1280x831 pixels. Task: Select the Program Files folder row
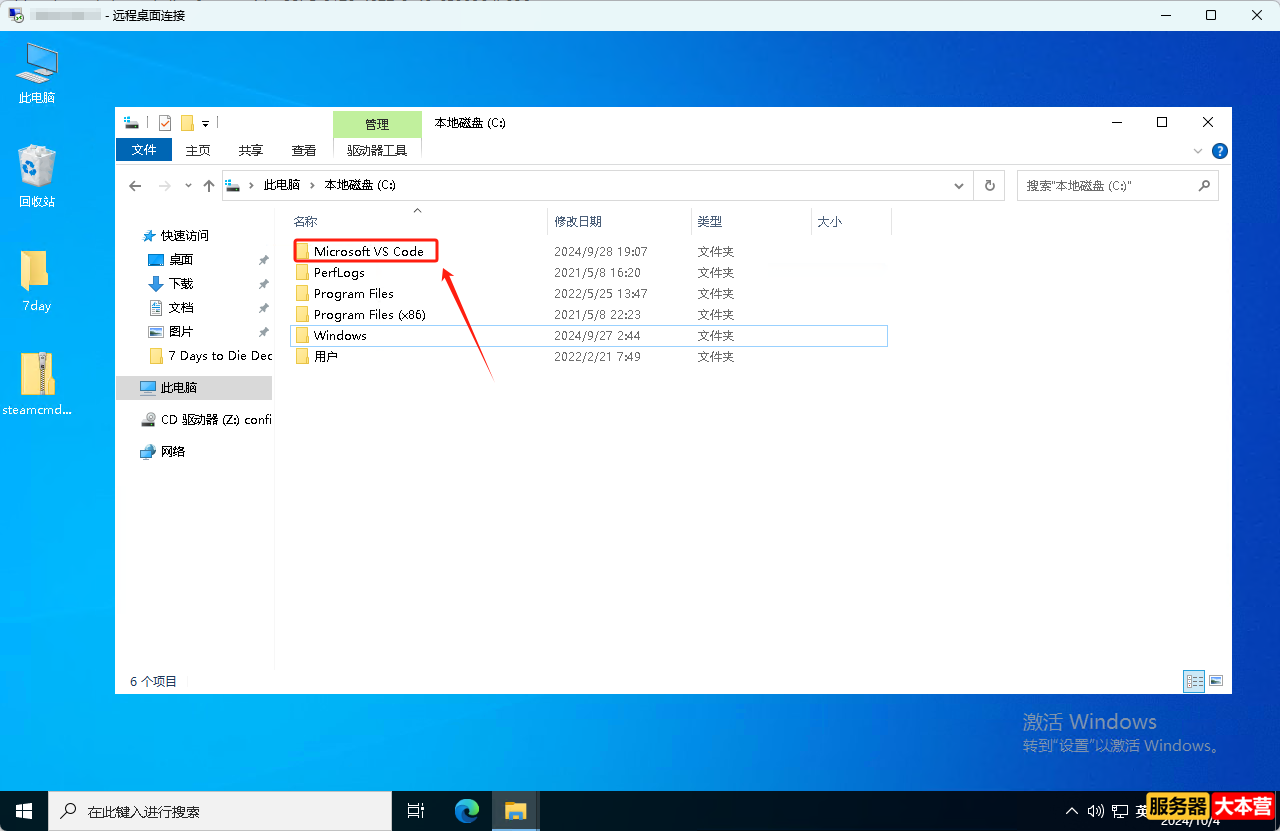[x=589, y=294]
